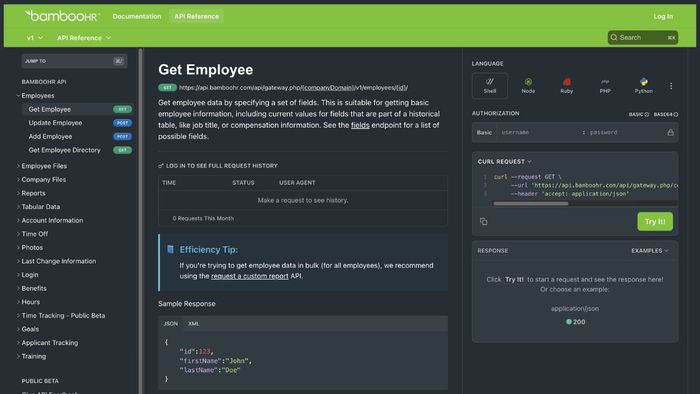
Task: Open the Documentation tab
Action: point(137,16)
